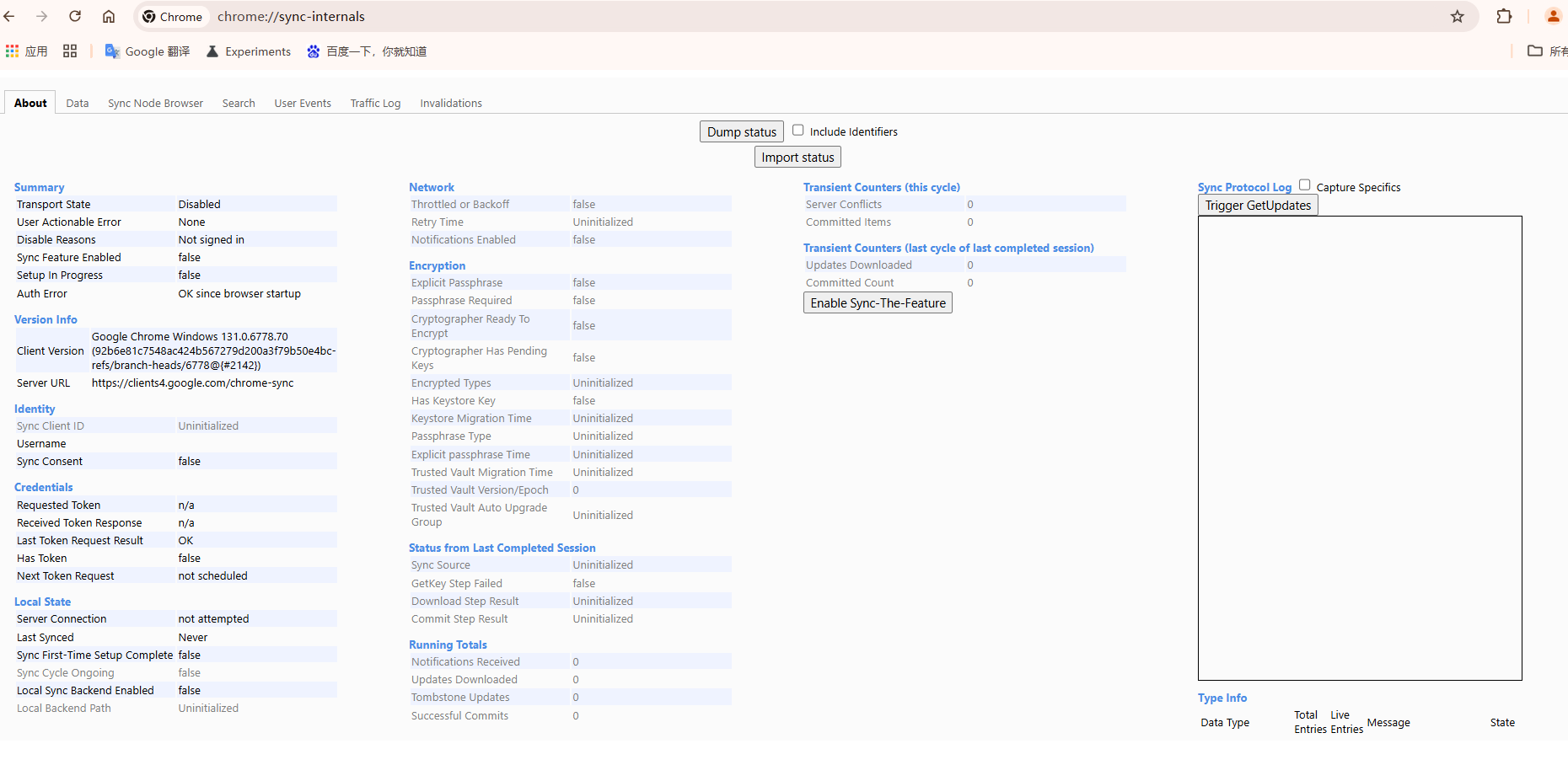
Task: Click the Running Totals heading
Action: 448,645
